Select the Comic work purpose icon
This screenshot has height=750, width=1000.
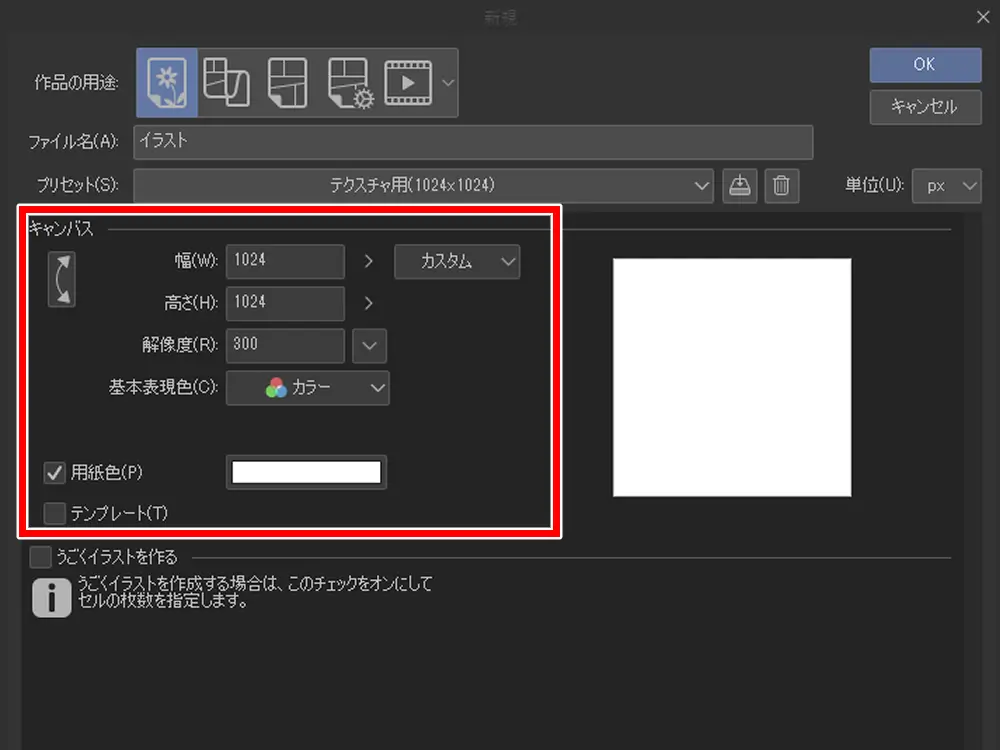click(226, 82)
